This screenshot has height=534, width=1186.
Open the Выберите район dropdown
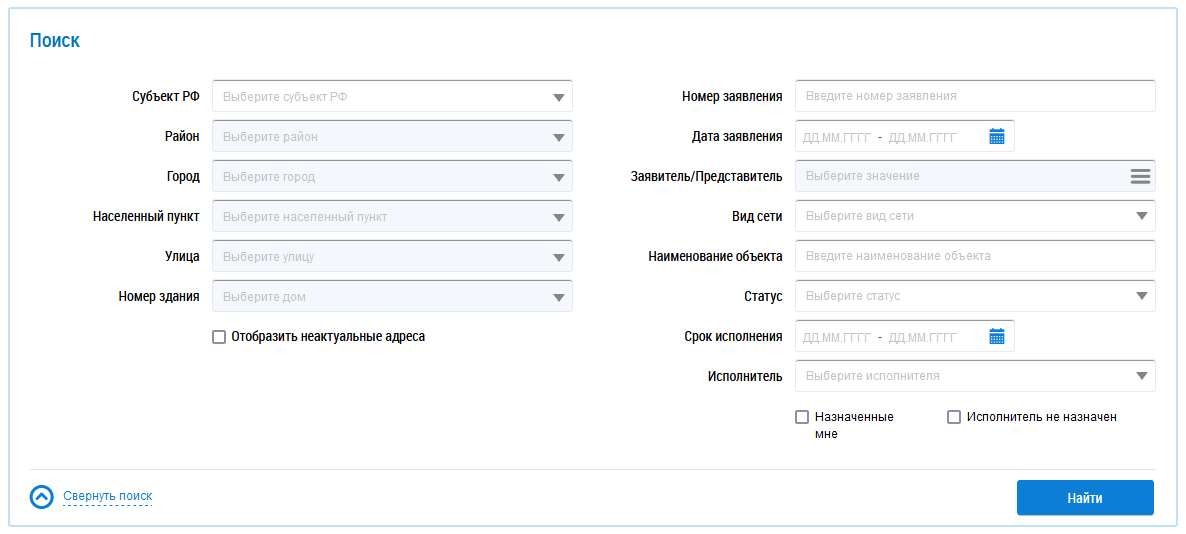pyautogui.click(x=391, y=137)
